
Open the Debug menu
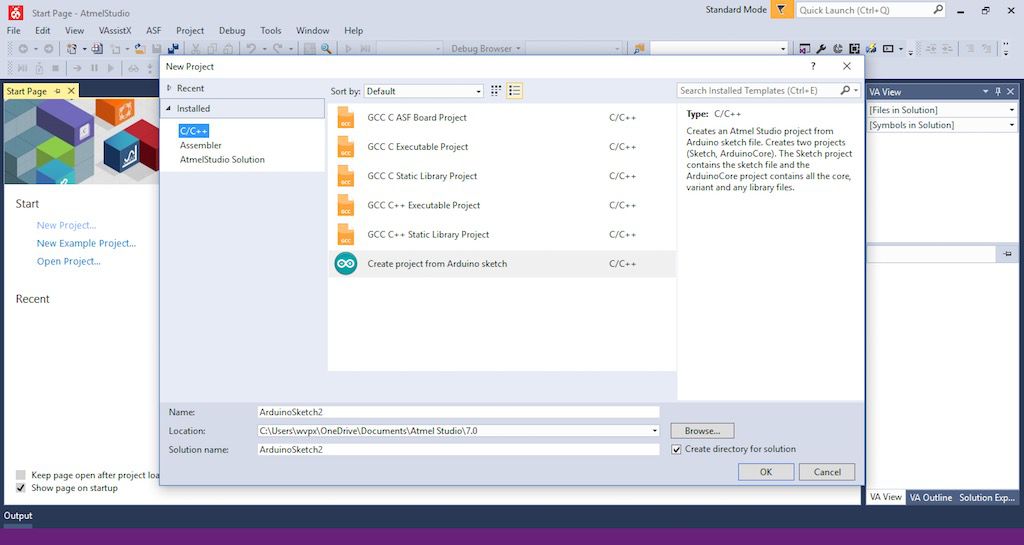232,31
